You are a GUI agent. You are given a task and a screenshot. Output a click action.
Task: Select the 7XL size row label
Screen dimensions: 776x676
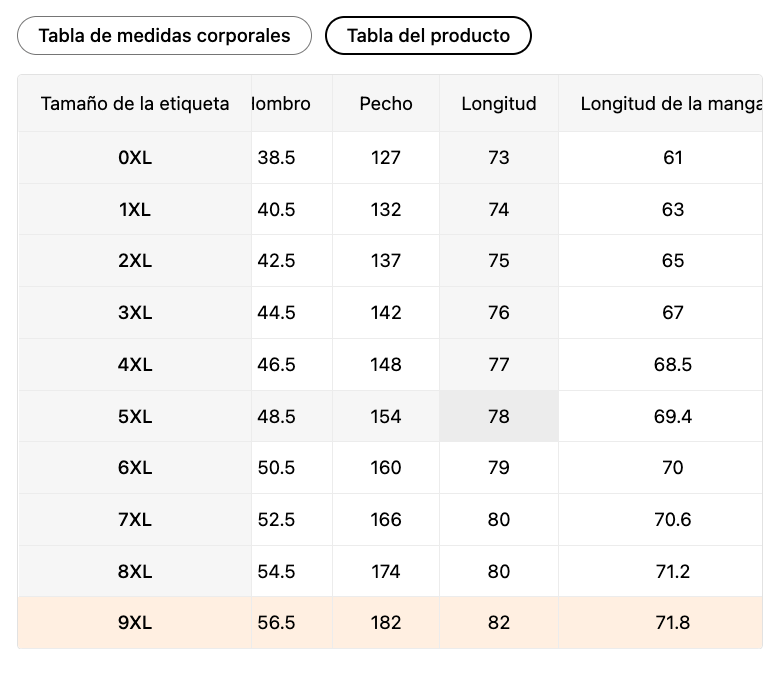pyautogui.click(x=135, y=520)
